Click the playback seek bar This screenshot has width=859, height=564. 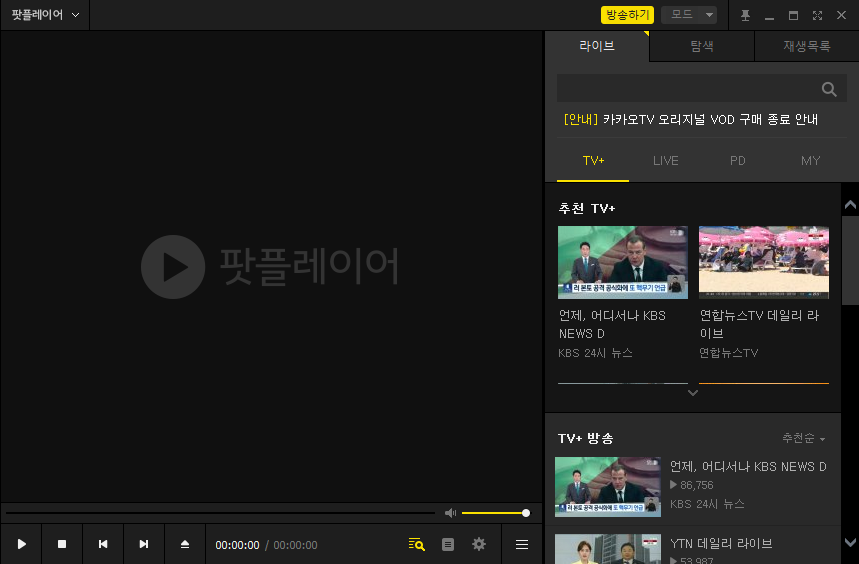220,513
